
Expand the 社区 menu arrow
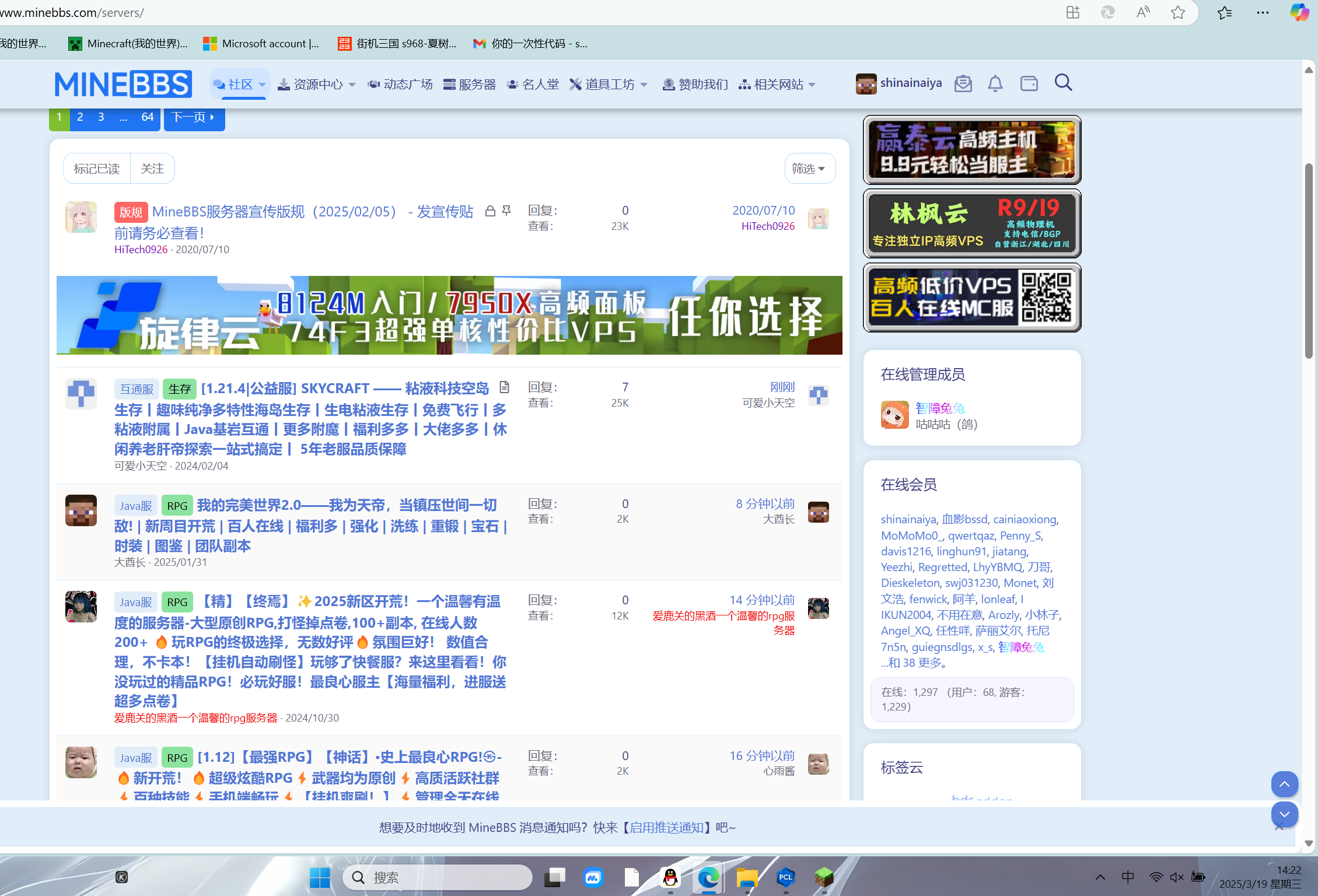click(x=262, y=85)
